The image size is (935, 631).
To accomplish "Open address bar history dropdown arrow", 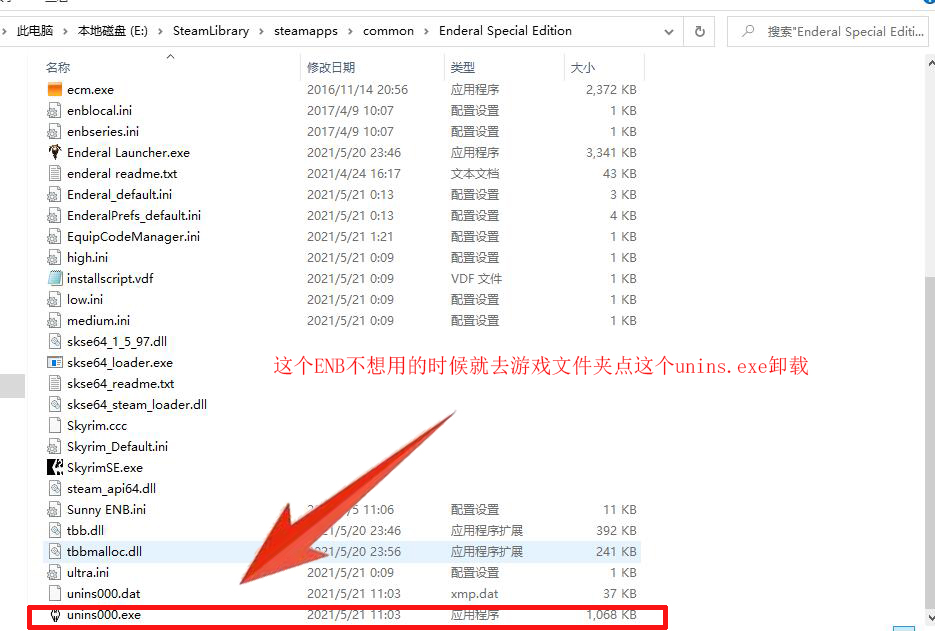I will pyautogui.click(x=668, y=31).
